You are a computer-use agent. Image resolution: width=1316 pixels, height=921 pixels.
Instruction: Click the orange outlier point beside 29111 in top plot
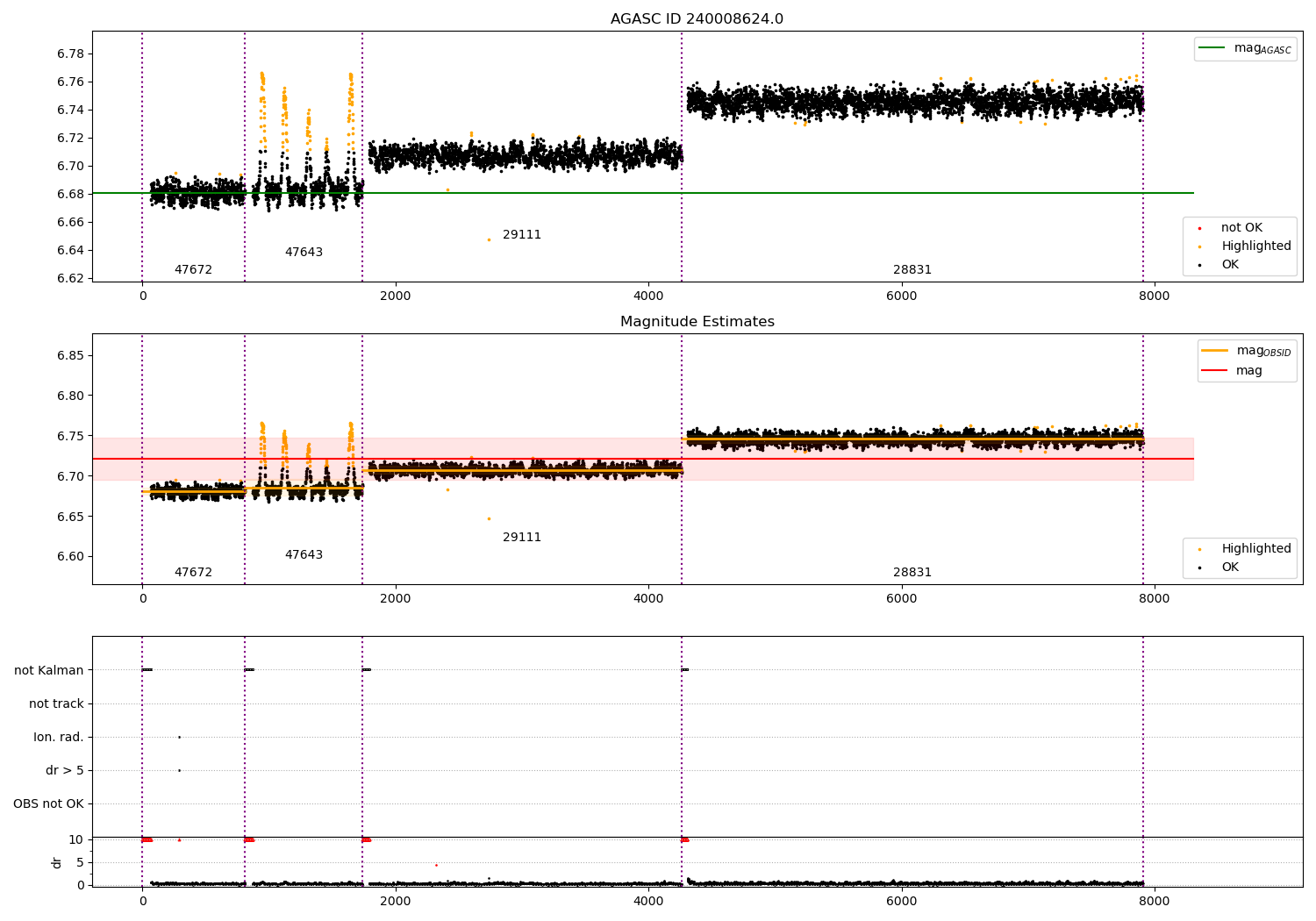(489, 239)
